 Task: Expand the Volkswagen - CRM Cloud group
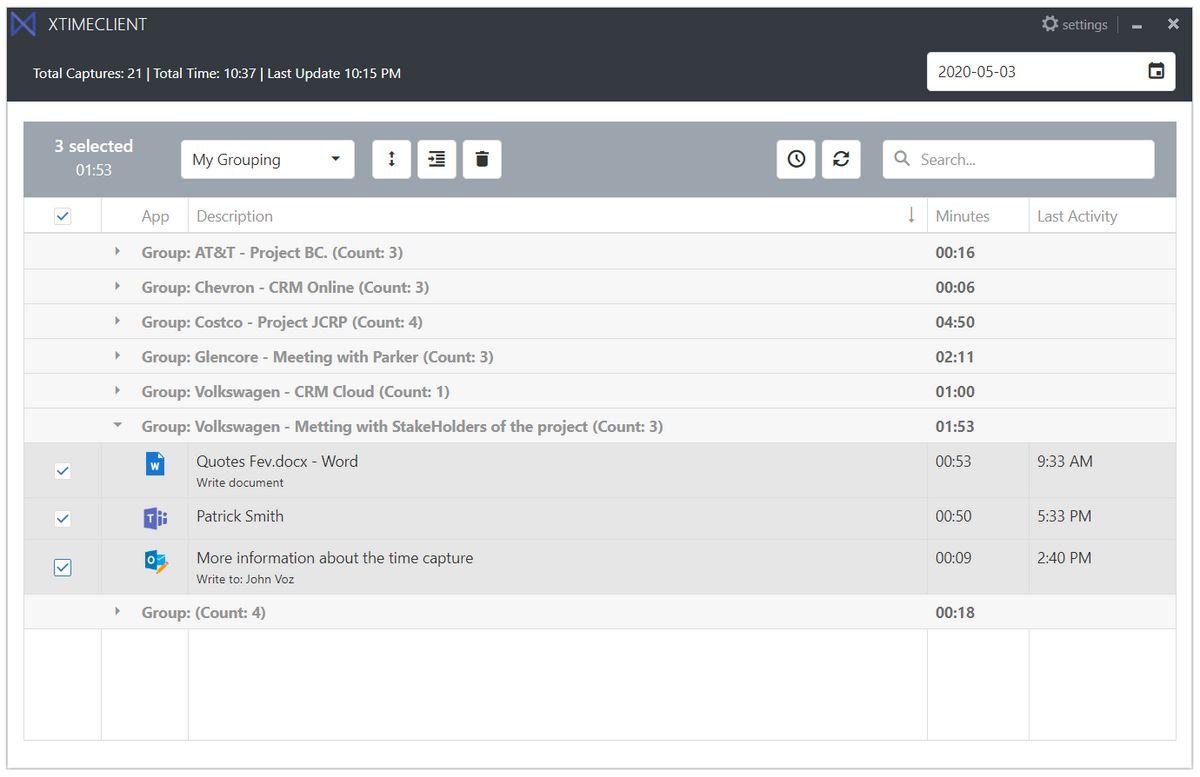[117, 391]
